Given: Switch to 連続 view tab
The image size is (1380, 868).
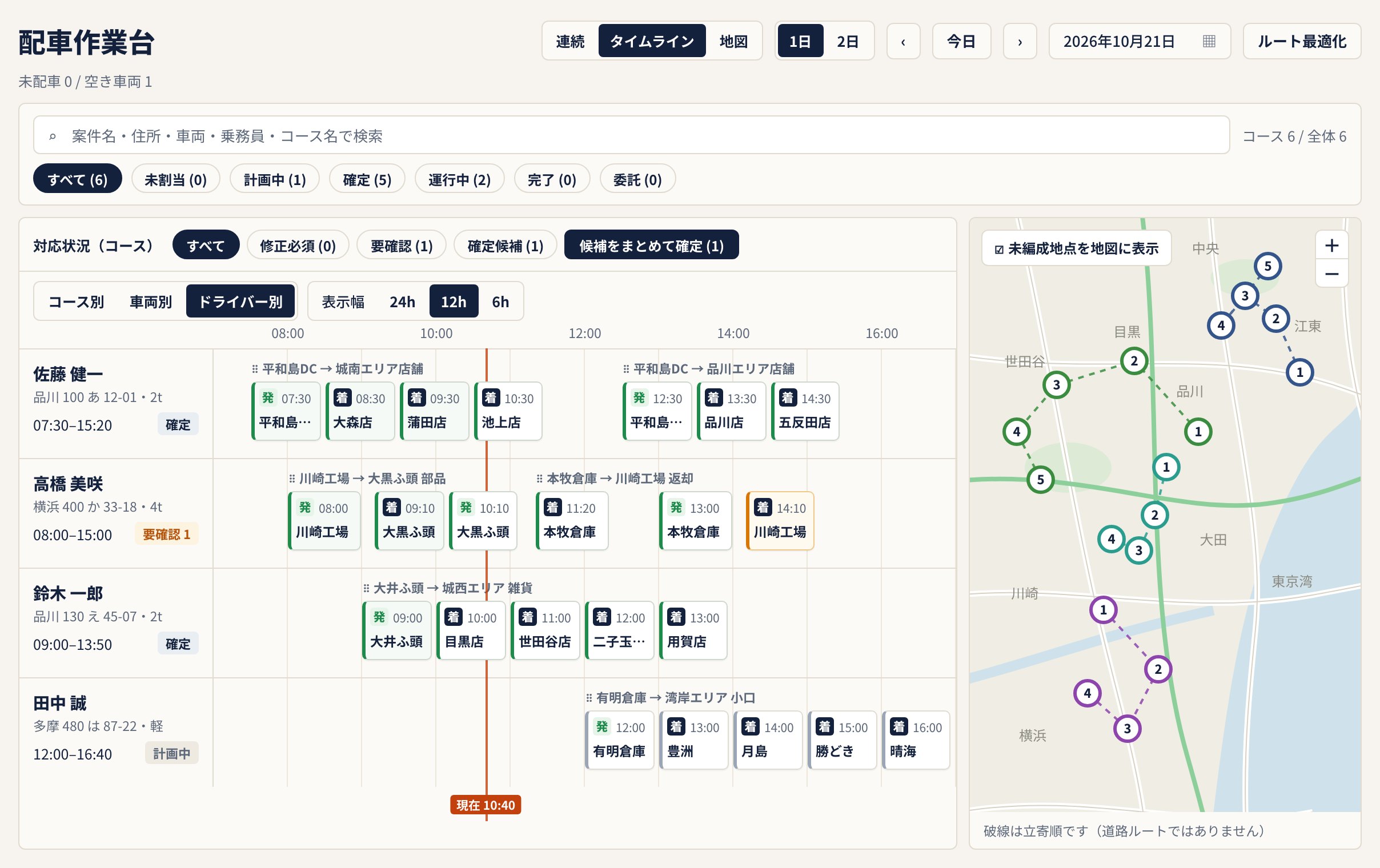Looking at the screenshot, I should click(x=570, y=41).
